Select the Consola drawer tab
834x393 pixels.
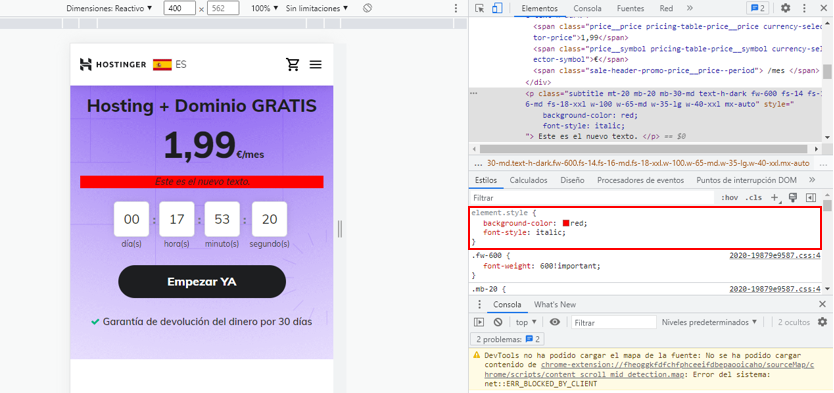tap(507, 305)
